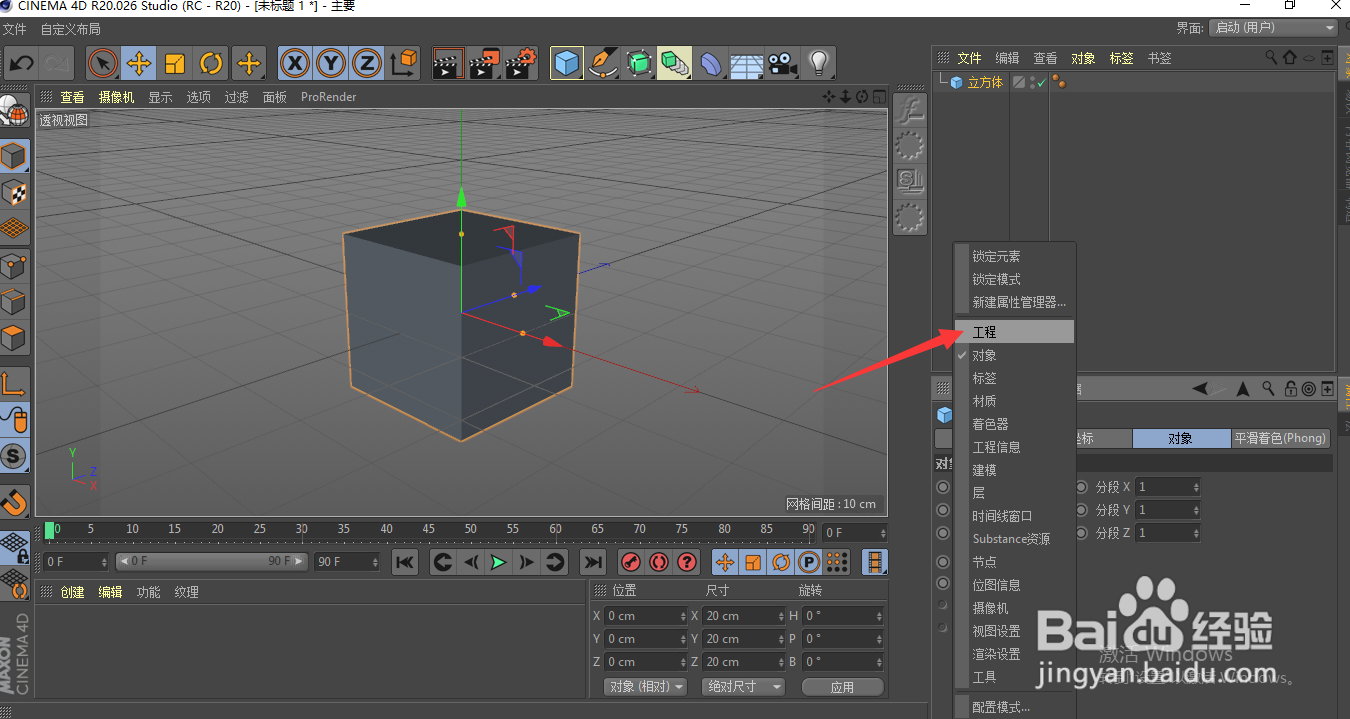This screenshot has height=719, width=1350.
Task: Switch to 平滑着色(Phong) tab
Action: 1280,438
